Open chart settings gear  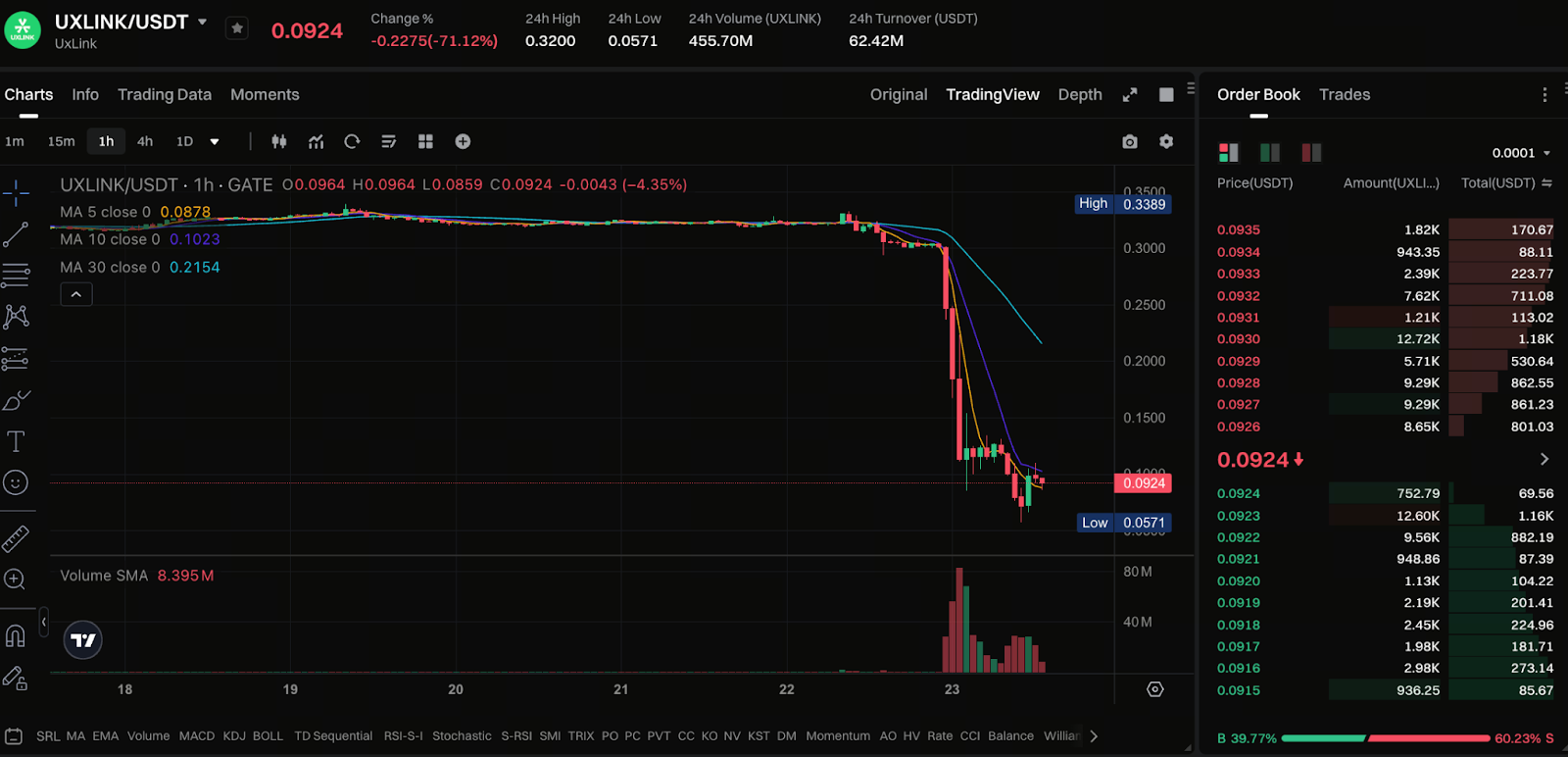tap(1166, 141)
